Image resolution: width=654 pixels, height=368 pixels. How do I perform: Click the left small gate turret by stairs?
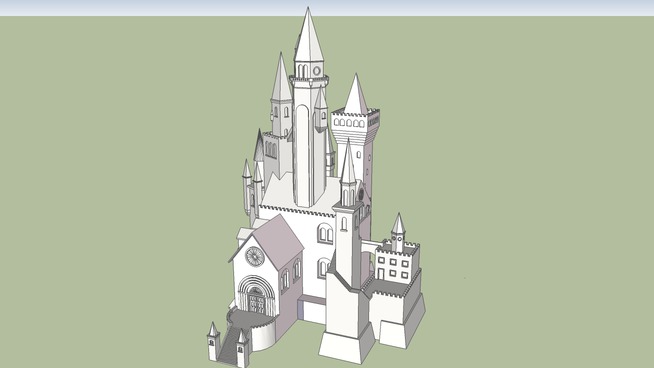213,341
